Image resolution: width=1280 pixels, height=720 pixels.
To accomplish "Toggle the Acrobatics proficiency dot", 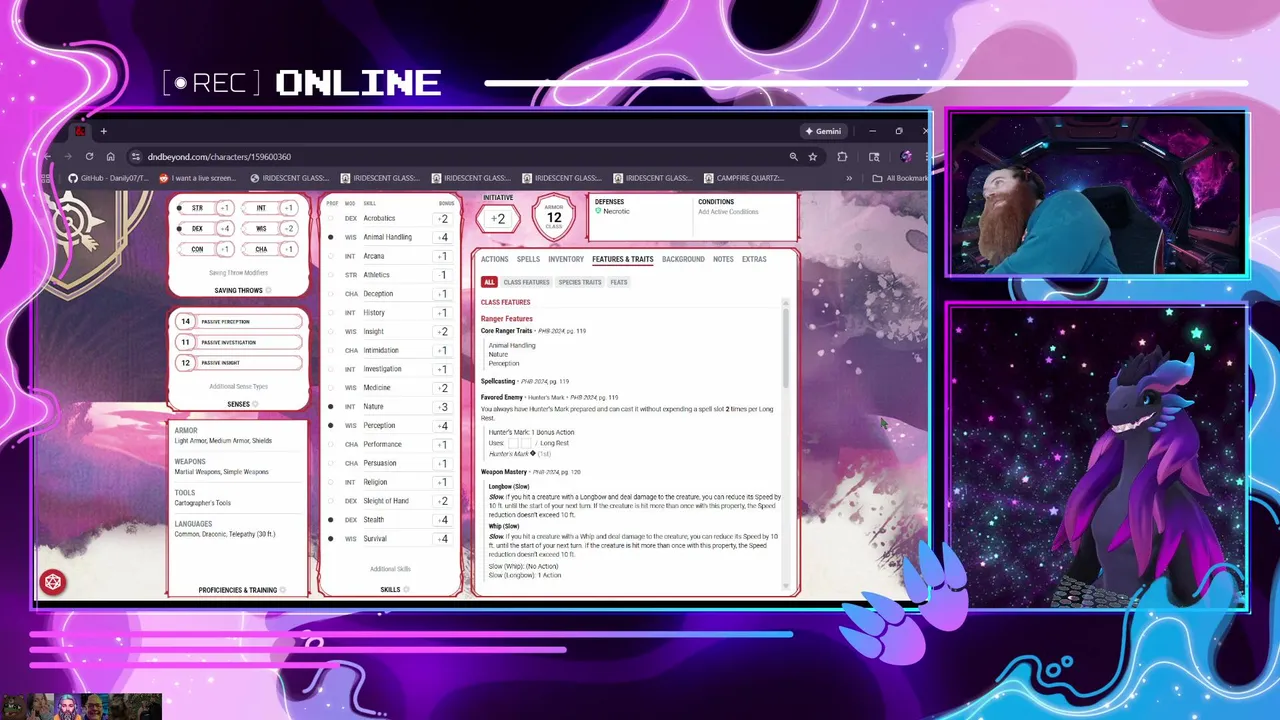I will tap(331, 218).
